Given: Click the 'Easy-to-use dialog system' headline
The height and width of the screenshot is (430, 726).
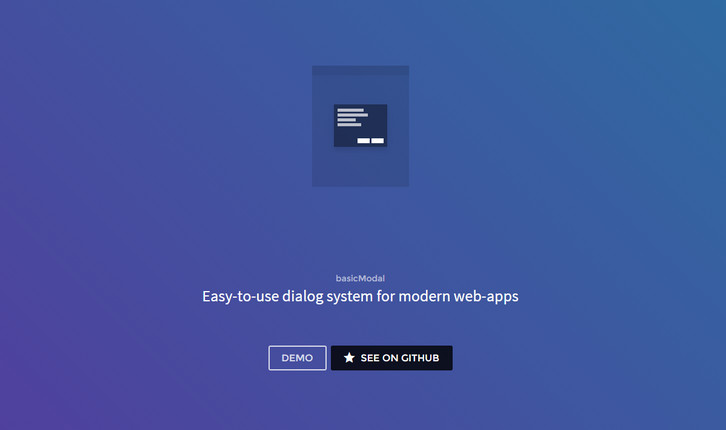Looking at the screenshot, I should [x=361, y=297].
